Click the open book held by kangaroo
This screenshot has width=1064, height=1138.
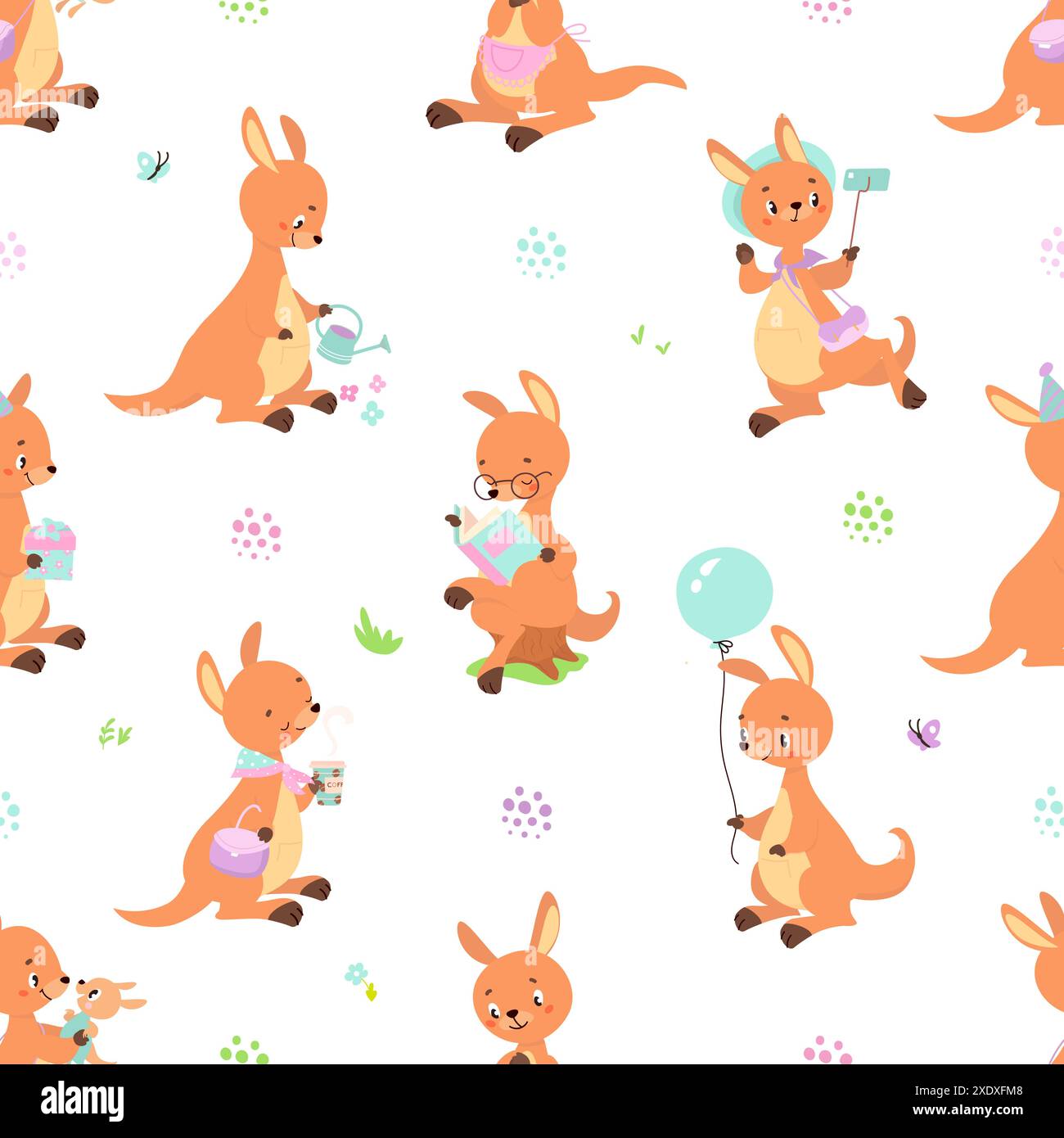click(499, 544)
